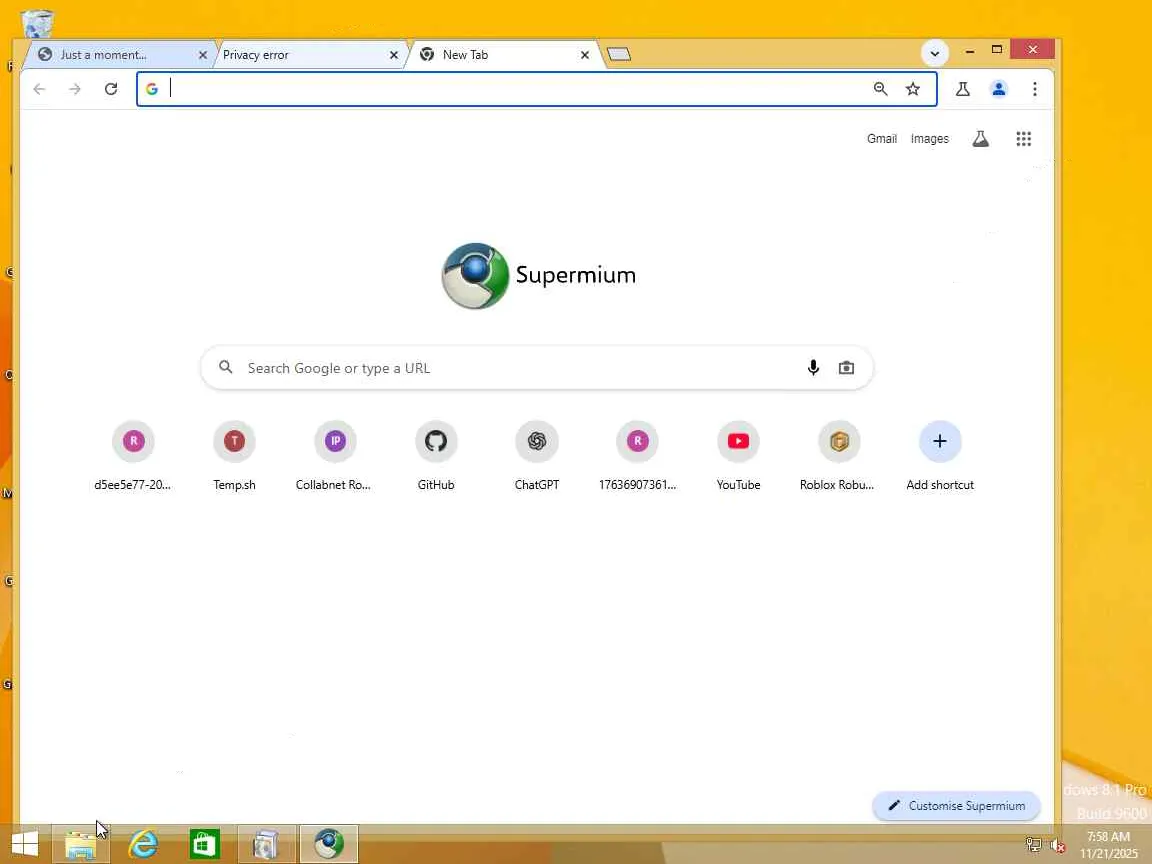Open the GitHub shortcut

pyautogui.click(x=436, y=456)
